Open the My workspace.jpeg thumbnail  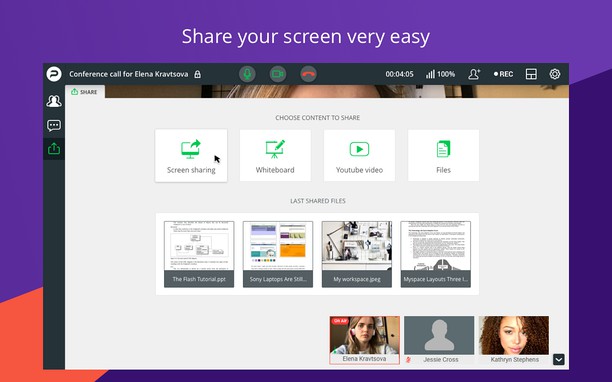pos(357,254)
